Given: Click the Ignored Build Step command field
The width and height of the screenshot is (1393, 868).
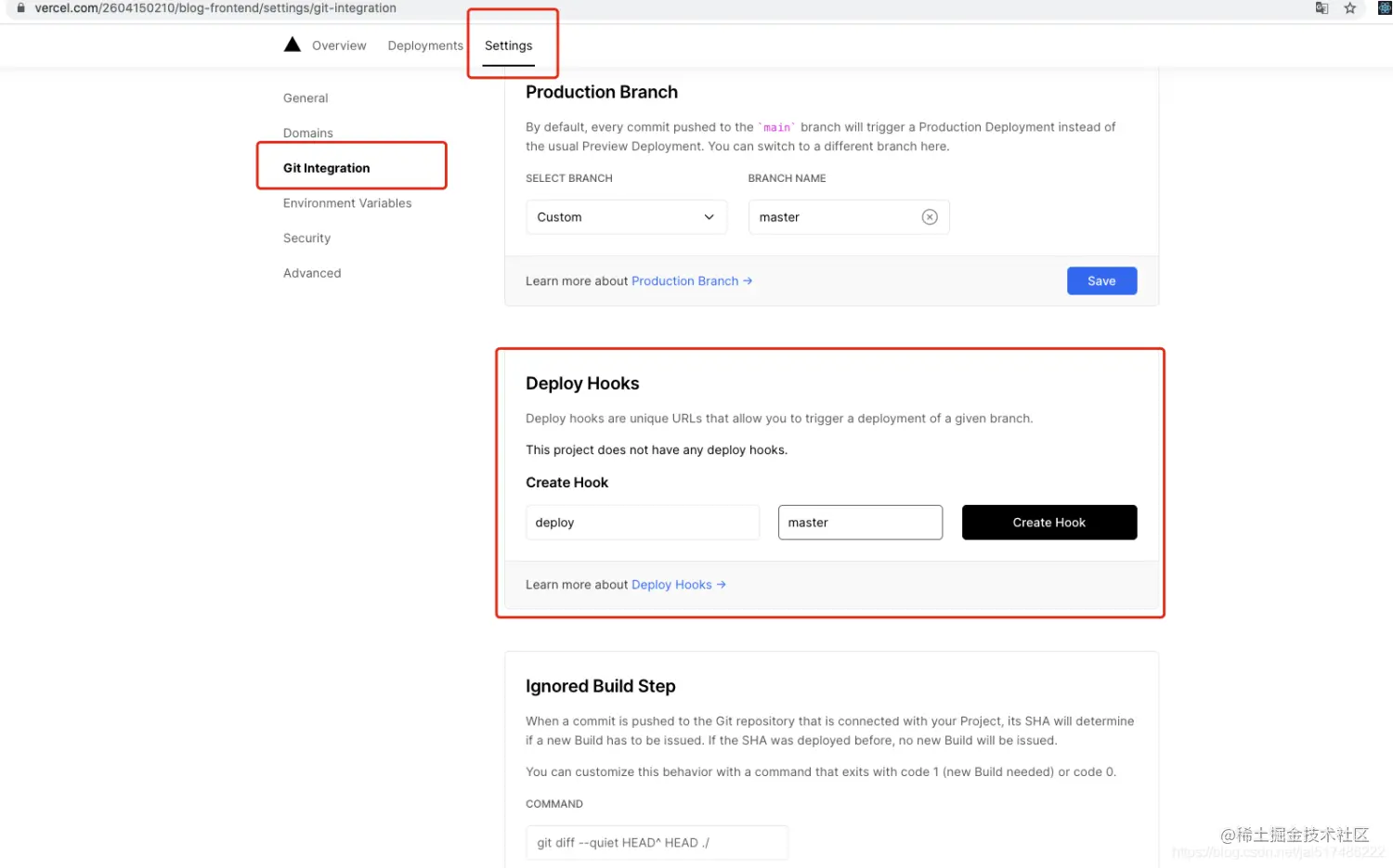Looking at the screenshot, I should tap(657, 843).
